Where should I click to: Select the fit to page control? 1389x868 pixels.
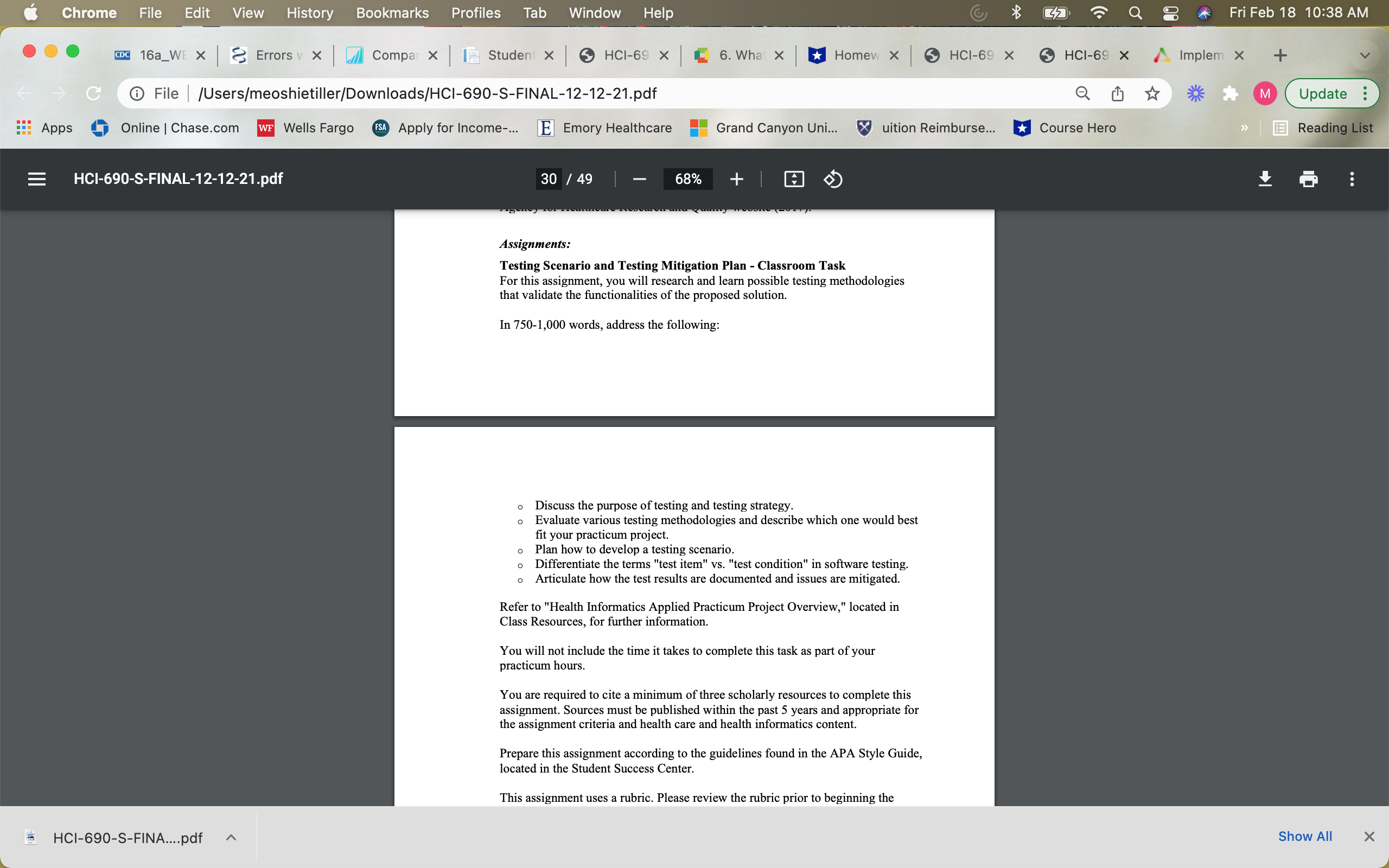[x=793, y=178]
